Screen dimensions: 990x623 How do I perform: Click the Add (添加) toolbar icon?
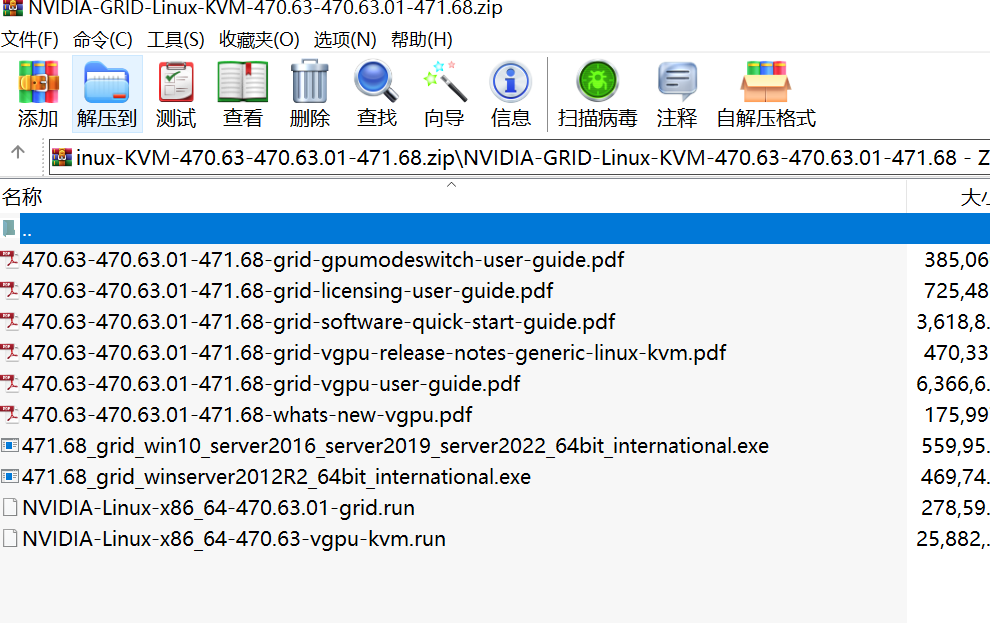[x=38, y=82]
